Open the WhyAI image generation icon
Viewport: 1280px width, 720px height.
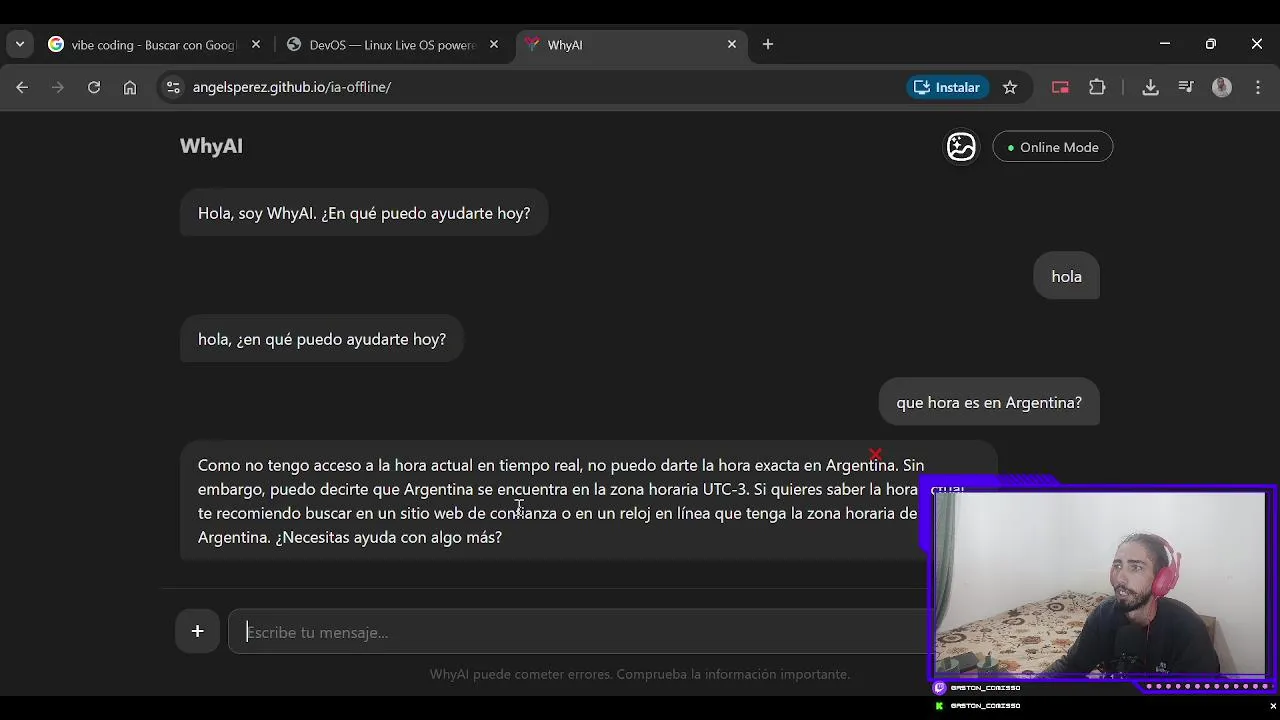(x=961, y=147)
